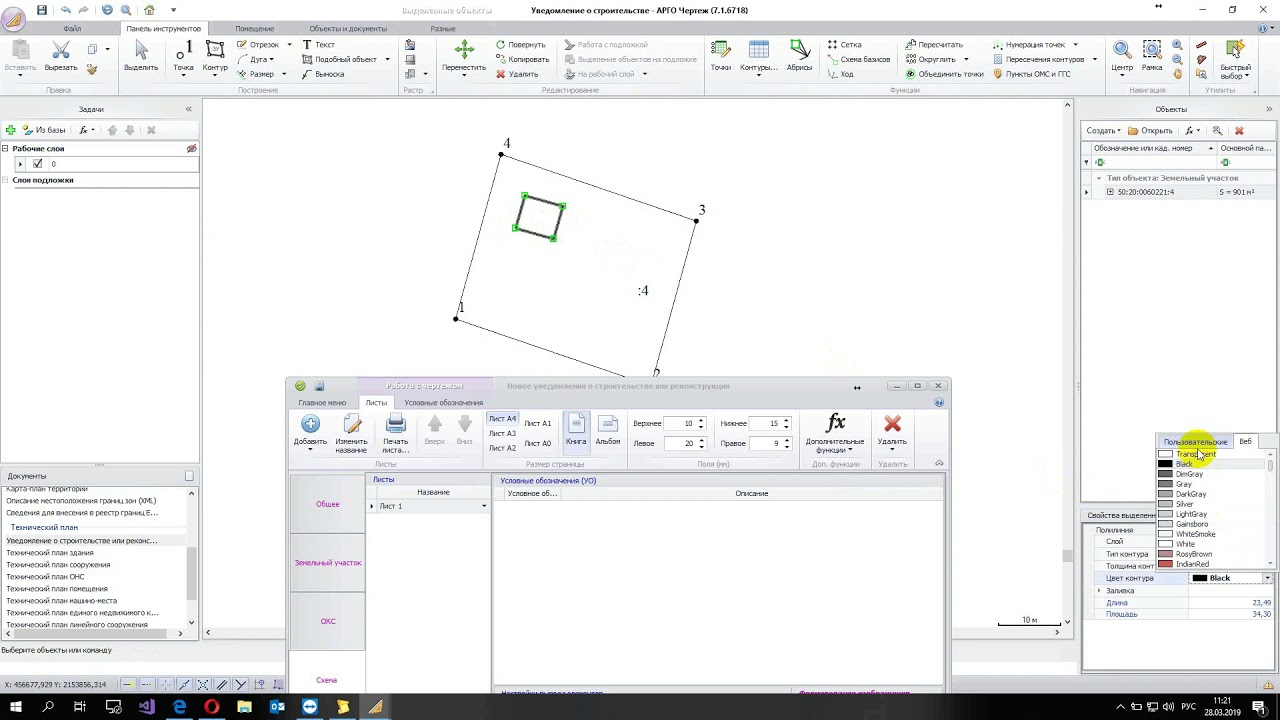Run Пересчитать recalculation
1280x720 pixels.
[934, 45]
